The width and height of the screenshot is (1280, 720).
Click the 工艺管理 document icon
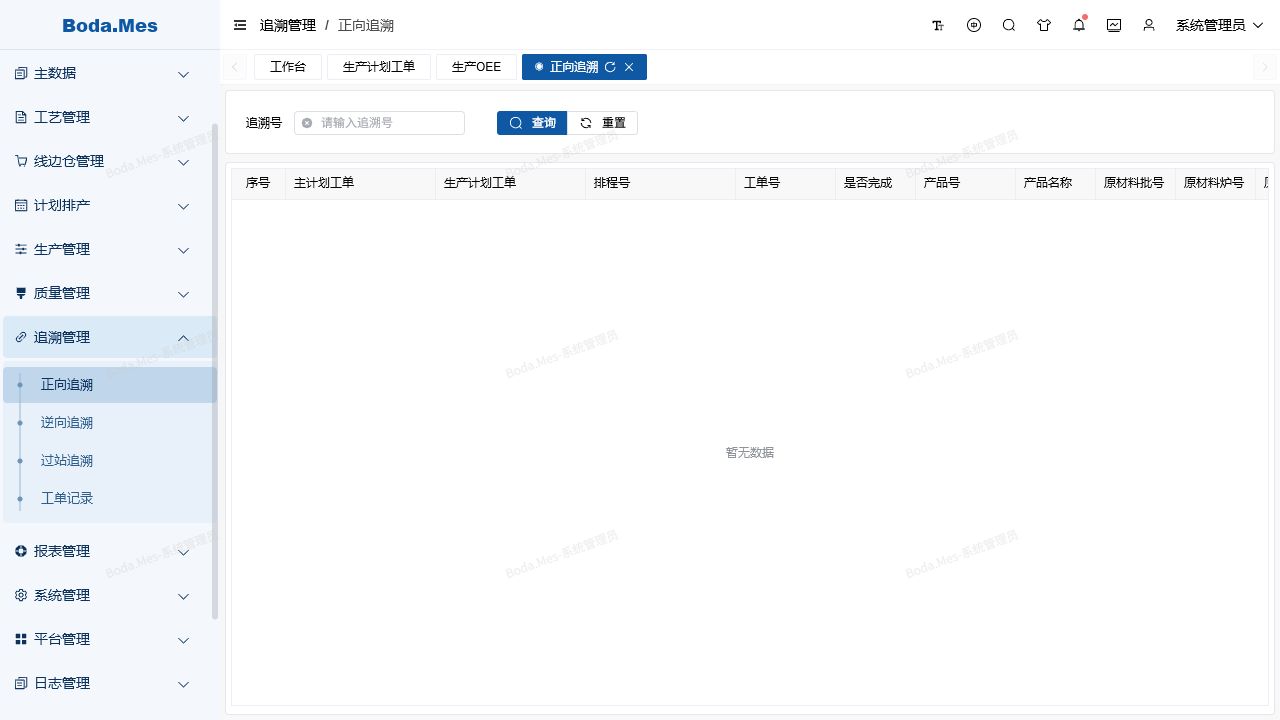coord(21,118)
